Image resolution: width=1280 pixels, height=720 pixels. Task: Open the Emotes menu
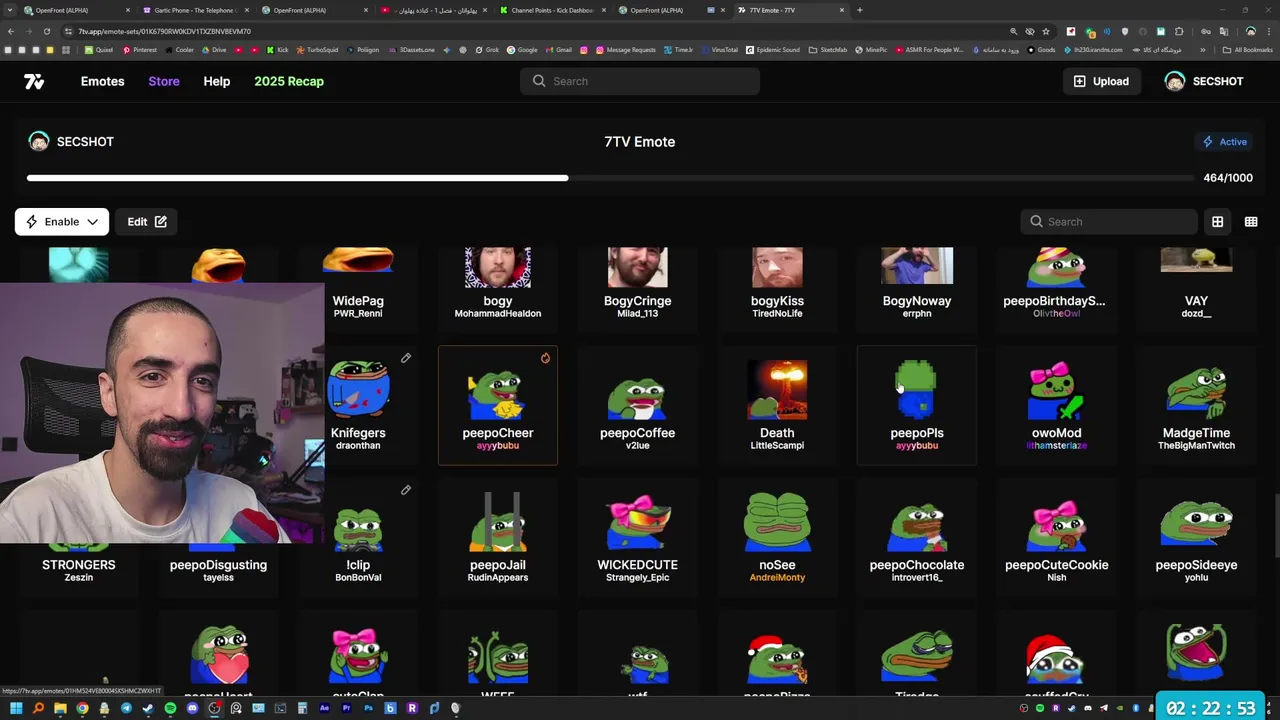pyautogui.click(x=103, y=81)
